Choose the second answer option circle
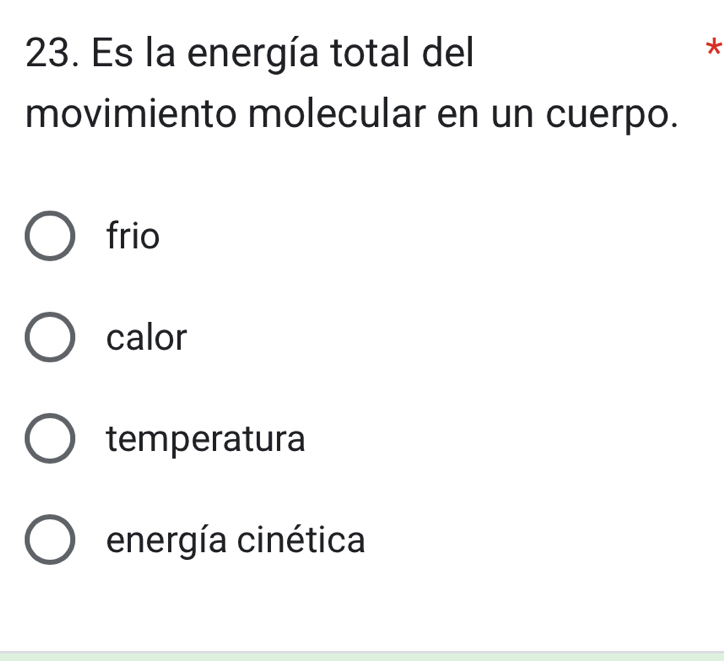This screenshot has width=724, height=661. (49, 338)
